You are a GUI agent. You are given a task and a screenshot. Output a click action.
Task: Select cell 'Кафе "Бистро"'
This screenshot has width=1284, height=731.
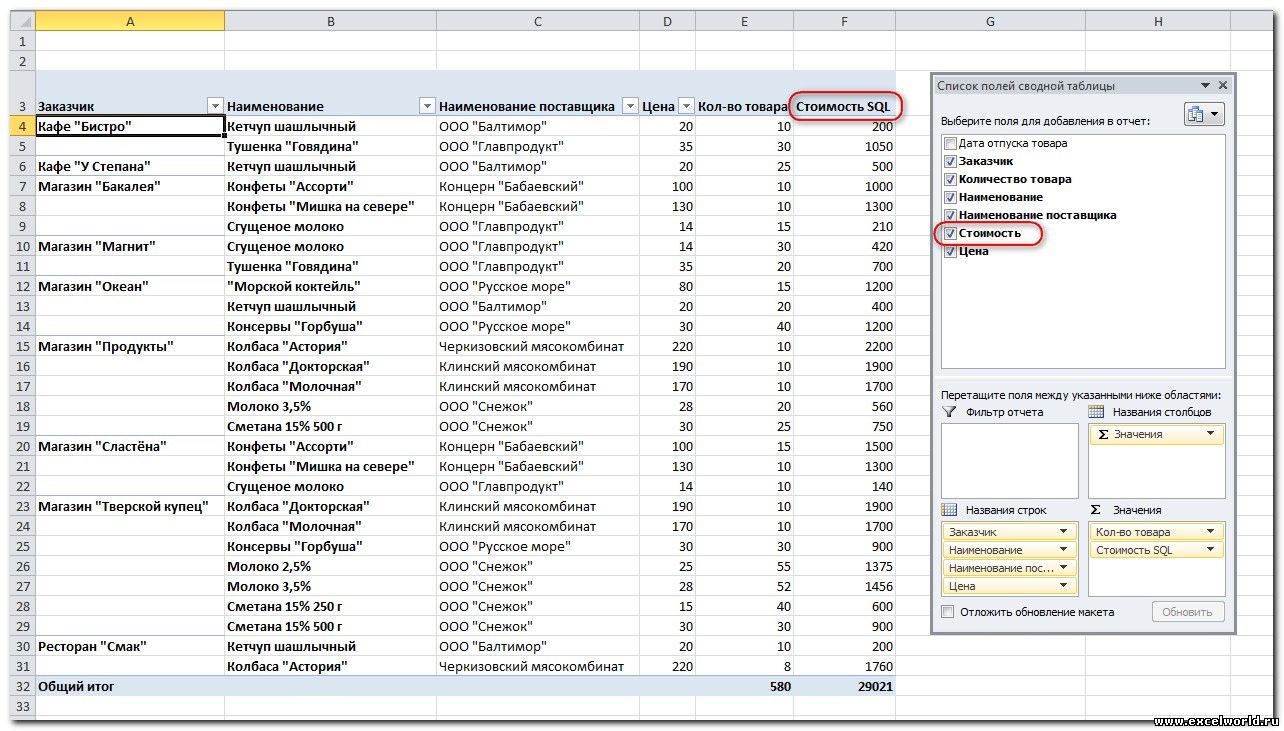pyautogui.click(x=130, y=126)
